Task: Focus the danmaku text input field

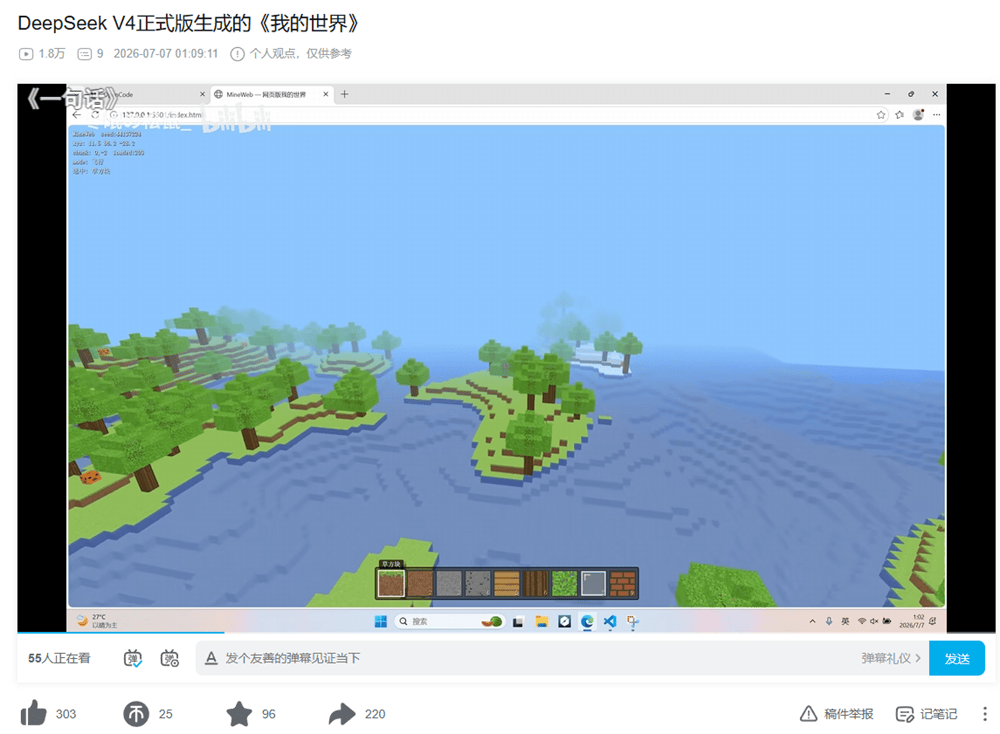Action: point(536,658)
